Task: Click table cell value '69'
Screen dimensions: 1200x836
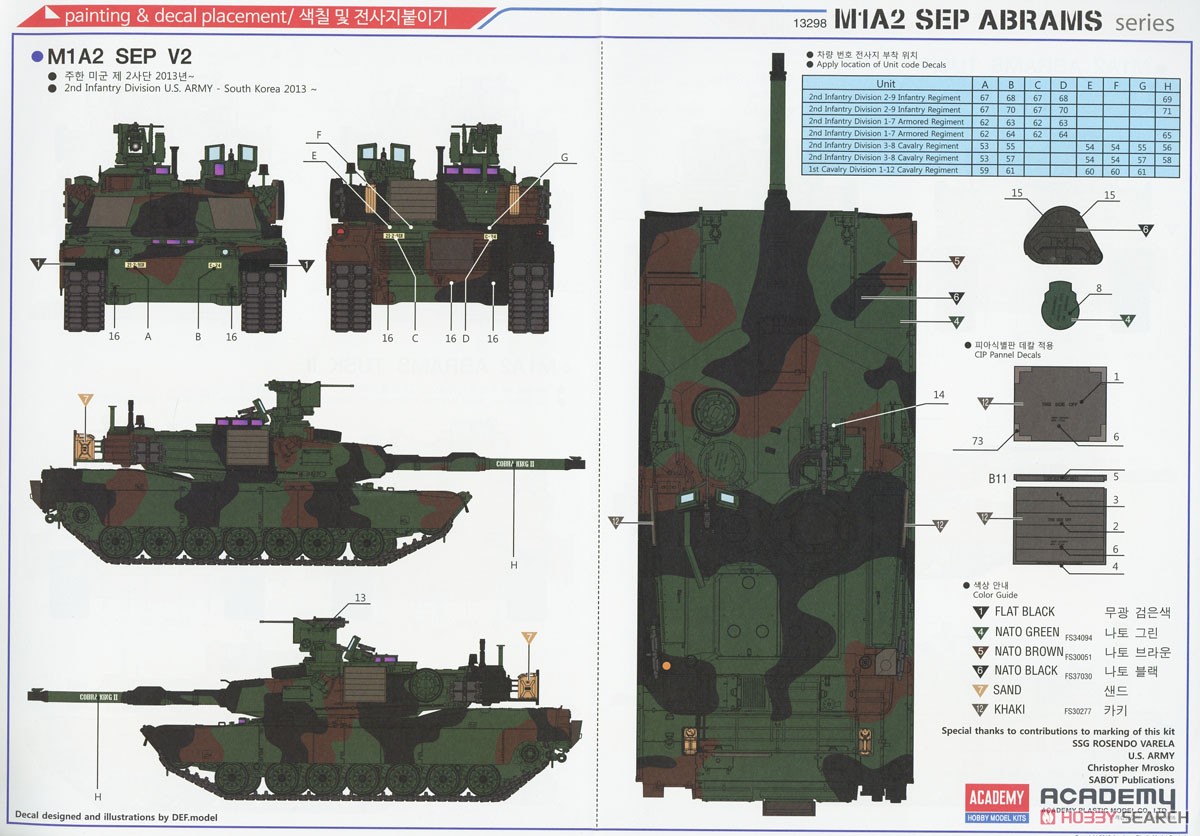Action: 1167,98
